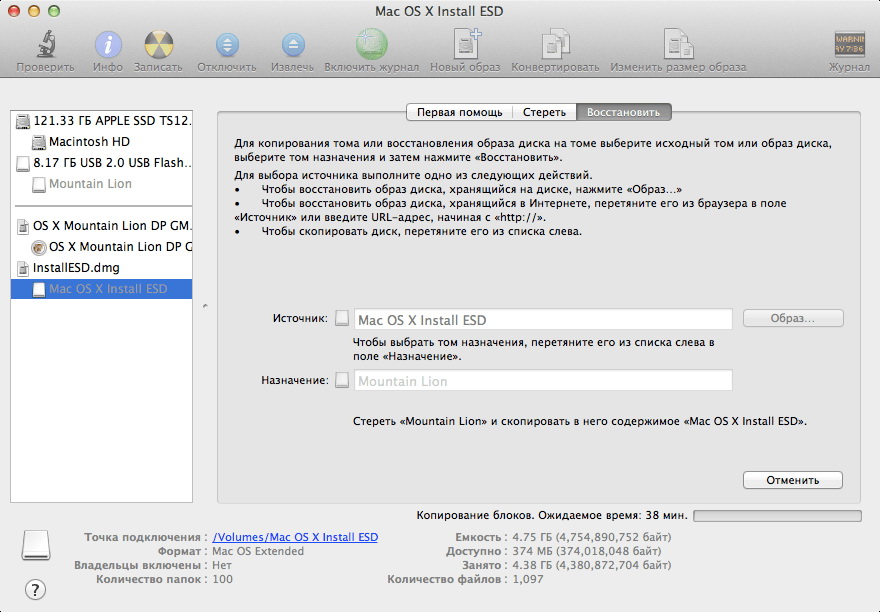Select the OS X Mountain Lion DP GM image
Screen dimensions: 880x612
(102, 226)
